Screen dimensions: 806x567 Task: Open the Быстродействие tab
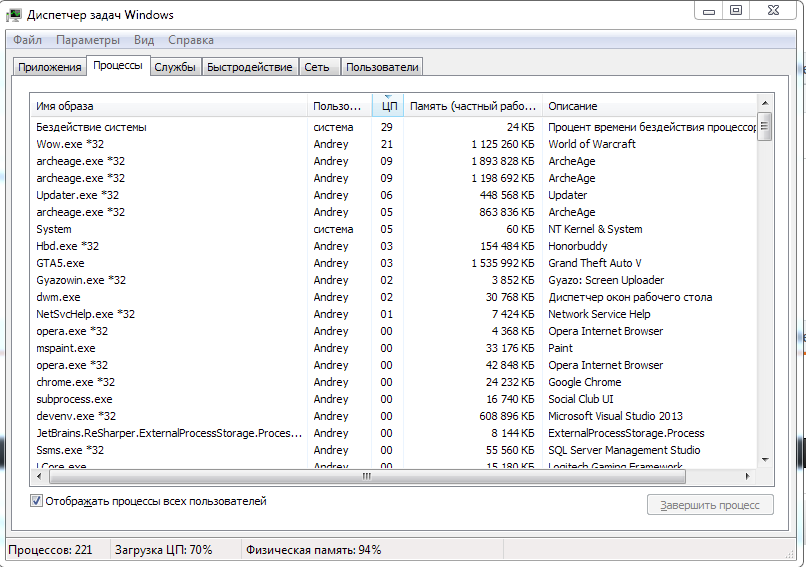[250, 67]
